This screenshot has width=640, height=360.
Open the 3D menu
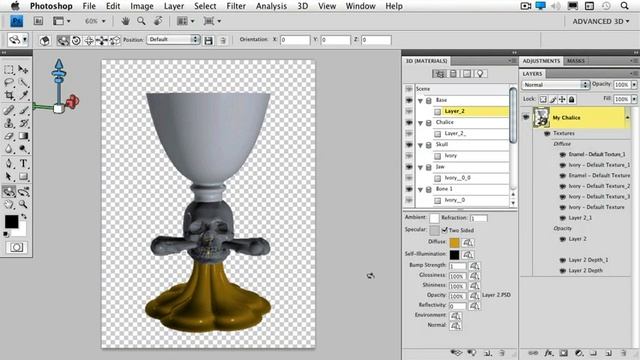tap(302, 6)
